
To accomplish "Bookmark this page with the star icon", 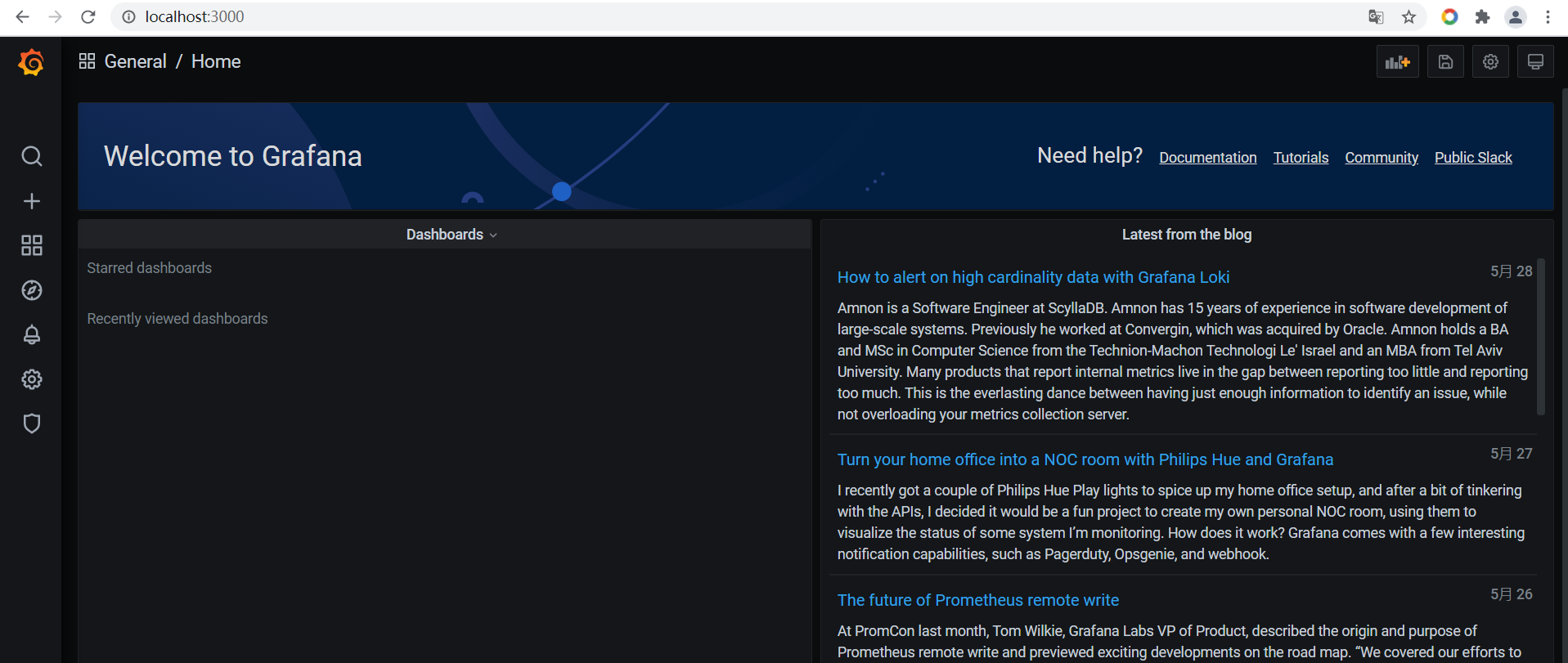I will (1409, 16).
